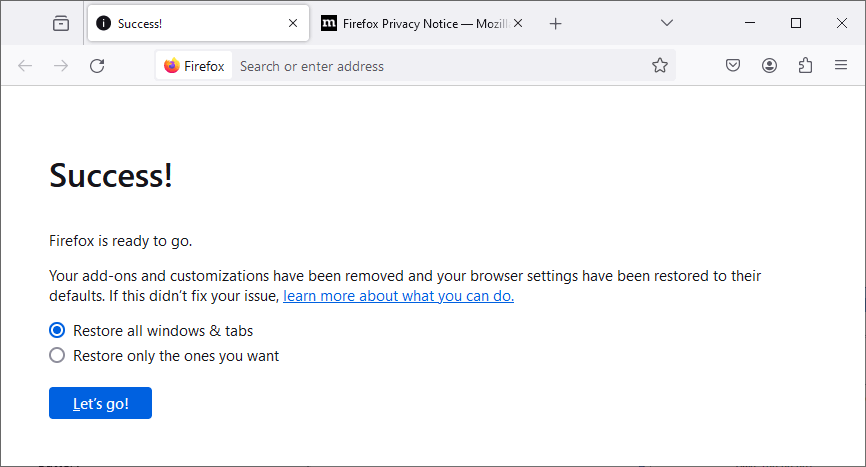866x467 pixels.
Task: Close the Firefox Privacy Notice tab
Action: pyautogui.click(x=518, y=23)
